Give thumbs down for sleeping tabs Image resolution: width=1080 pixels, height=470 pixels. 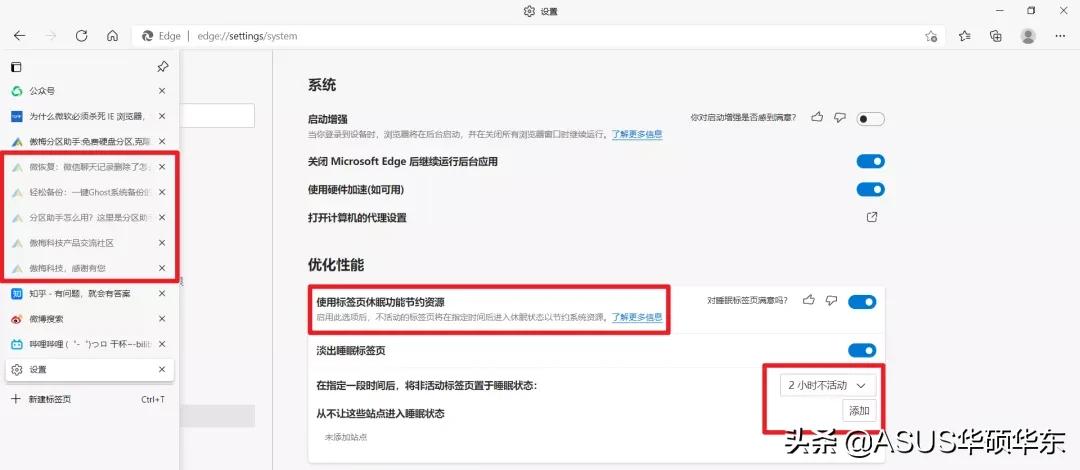(831, 300)
